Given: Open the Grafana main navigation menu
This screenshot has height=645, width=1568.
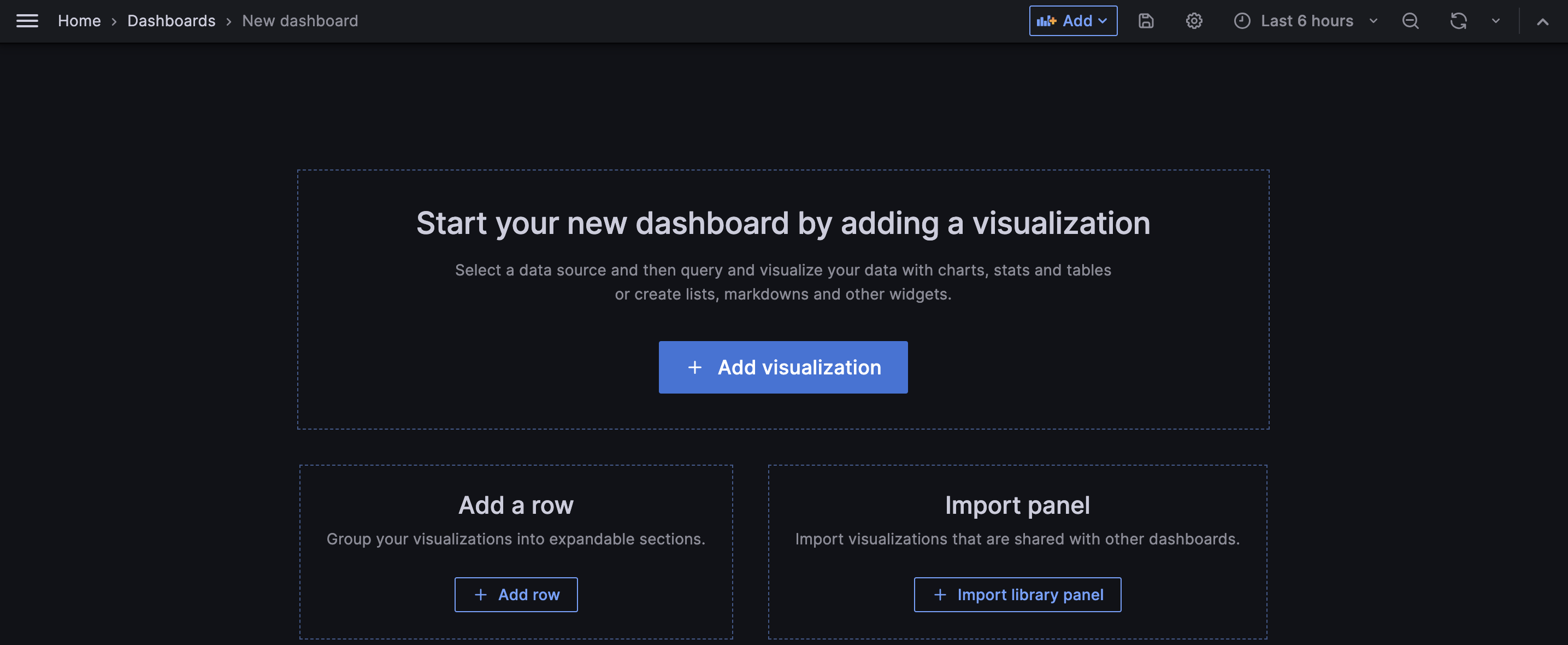Looking at the screenshot, I should pos(27,21).
